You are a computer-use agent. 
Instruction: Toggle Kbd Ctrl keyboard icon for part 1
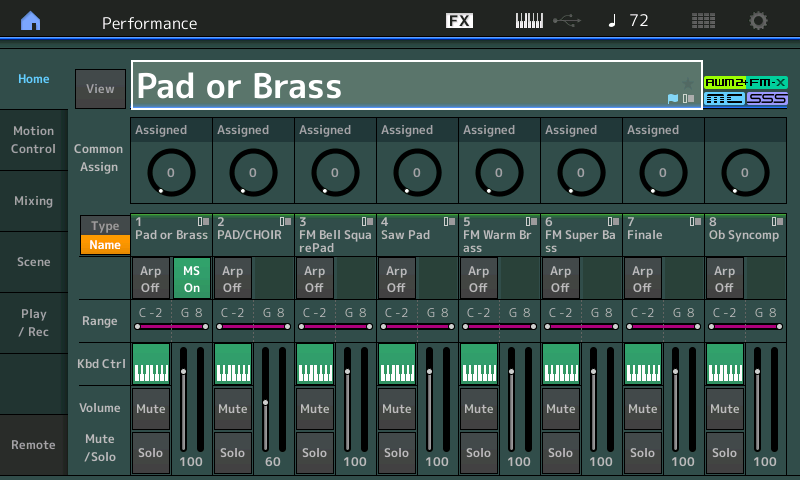[x=151, y=363]
